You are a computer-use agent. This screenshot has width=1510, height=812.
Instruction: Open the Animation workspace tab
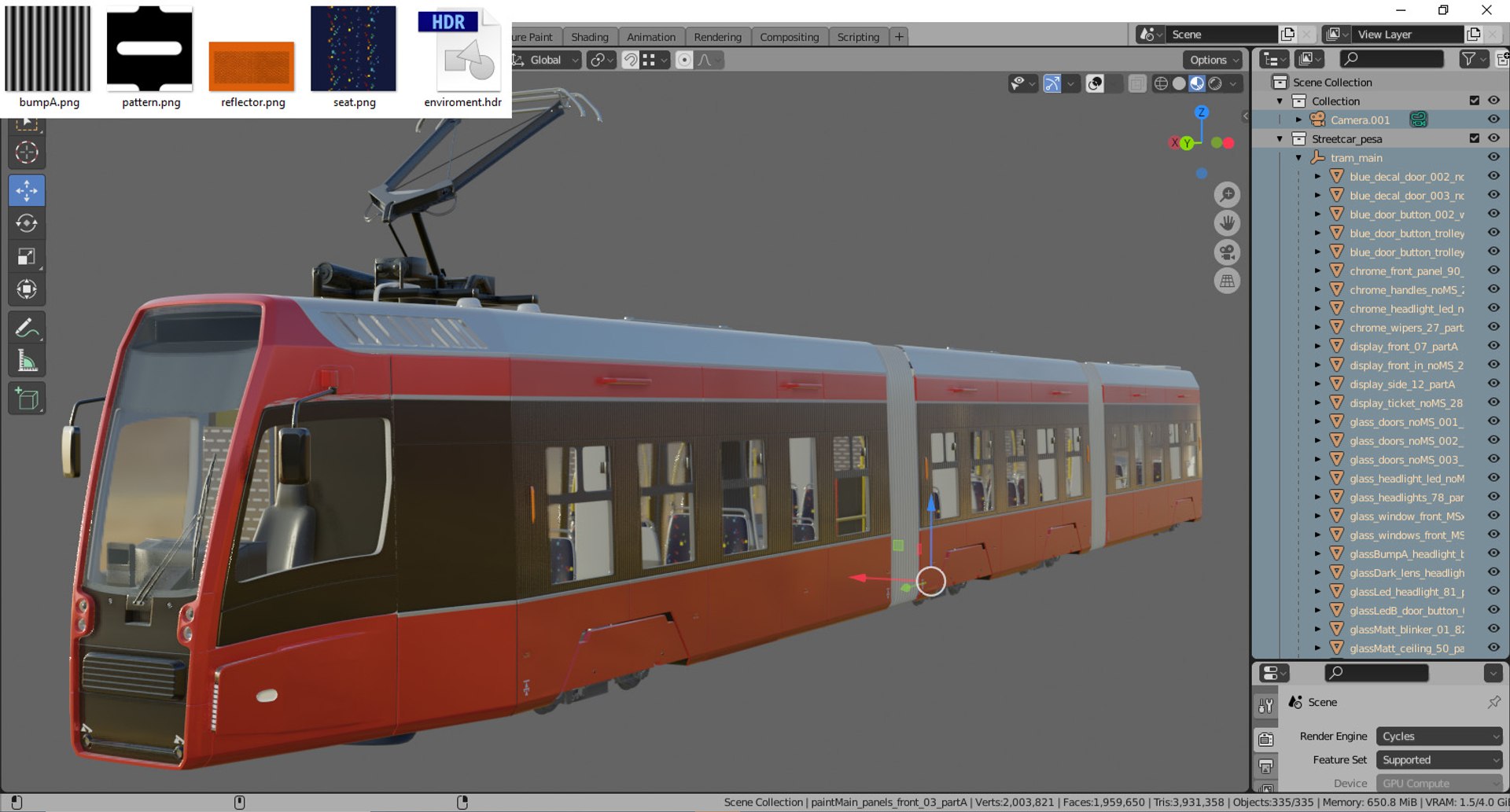pyautogui.click(x=651, y=37)
